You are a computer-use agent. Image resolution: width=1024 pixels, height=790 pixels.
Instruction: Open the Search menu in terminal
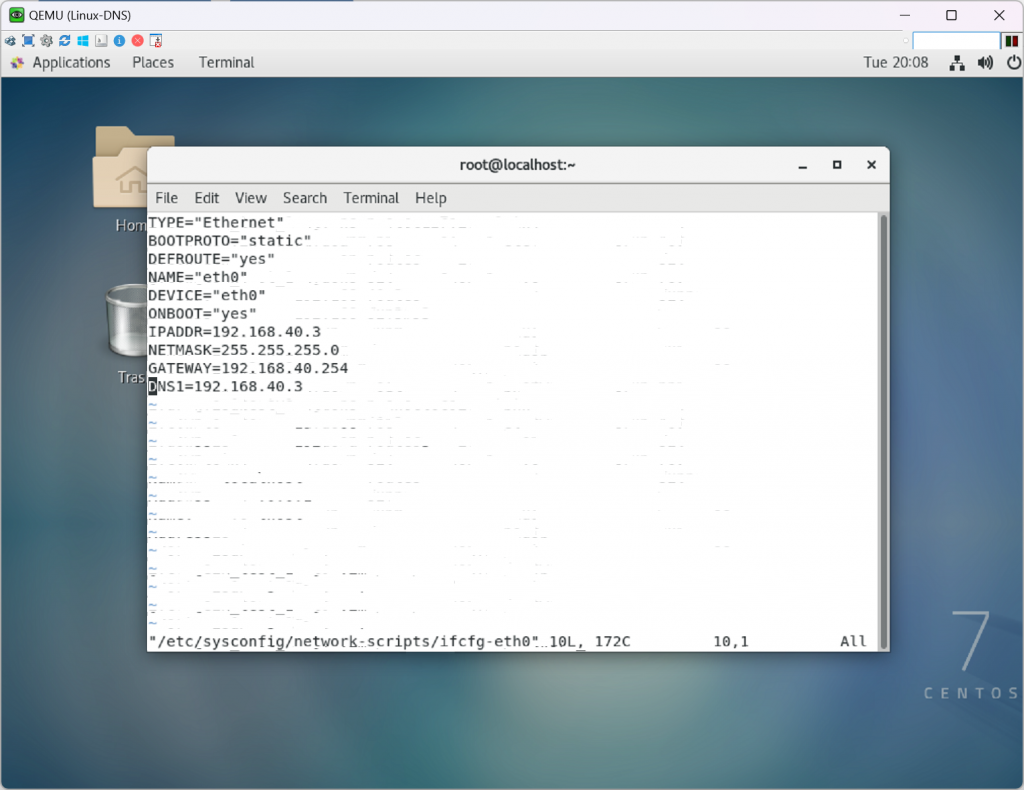tap(305, 198)
